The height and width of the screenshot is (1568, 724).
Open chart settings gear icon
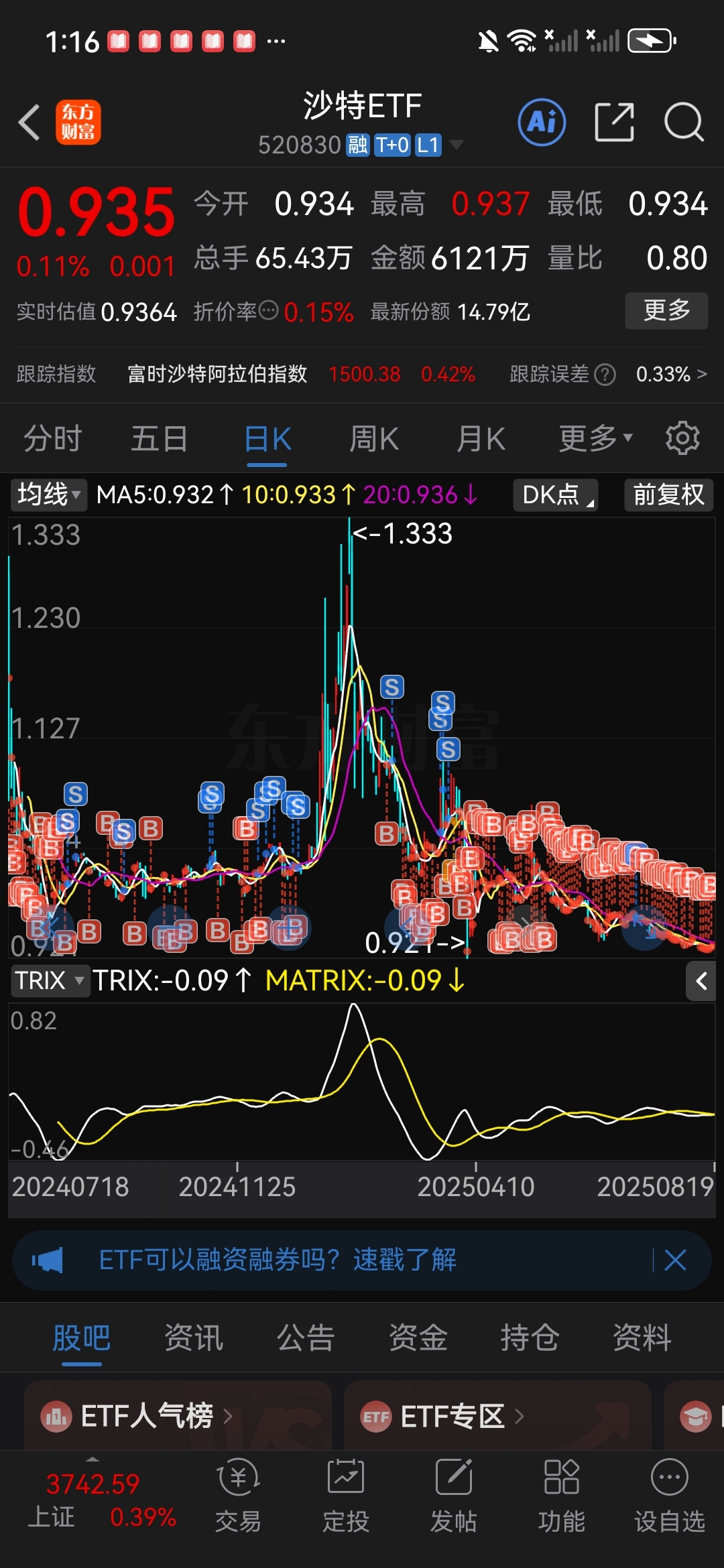(x=682, y=438)
